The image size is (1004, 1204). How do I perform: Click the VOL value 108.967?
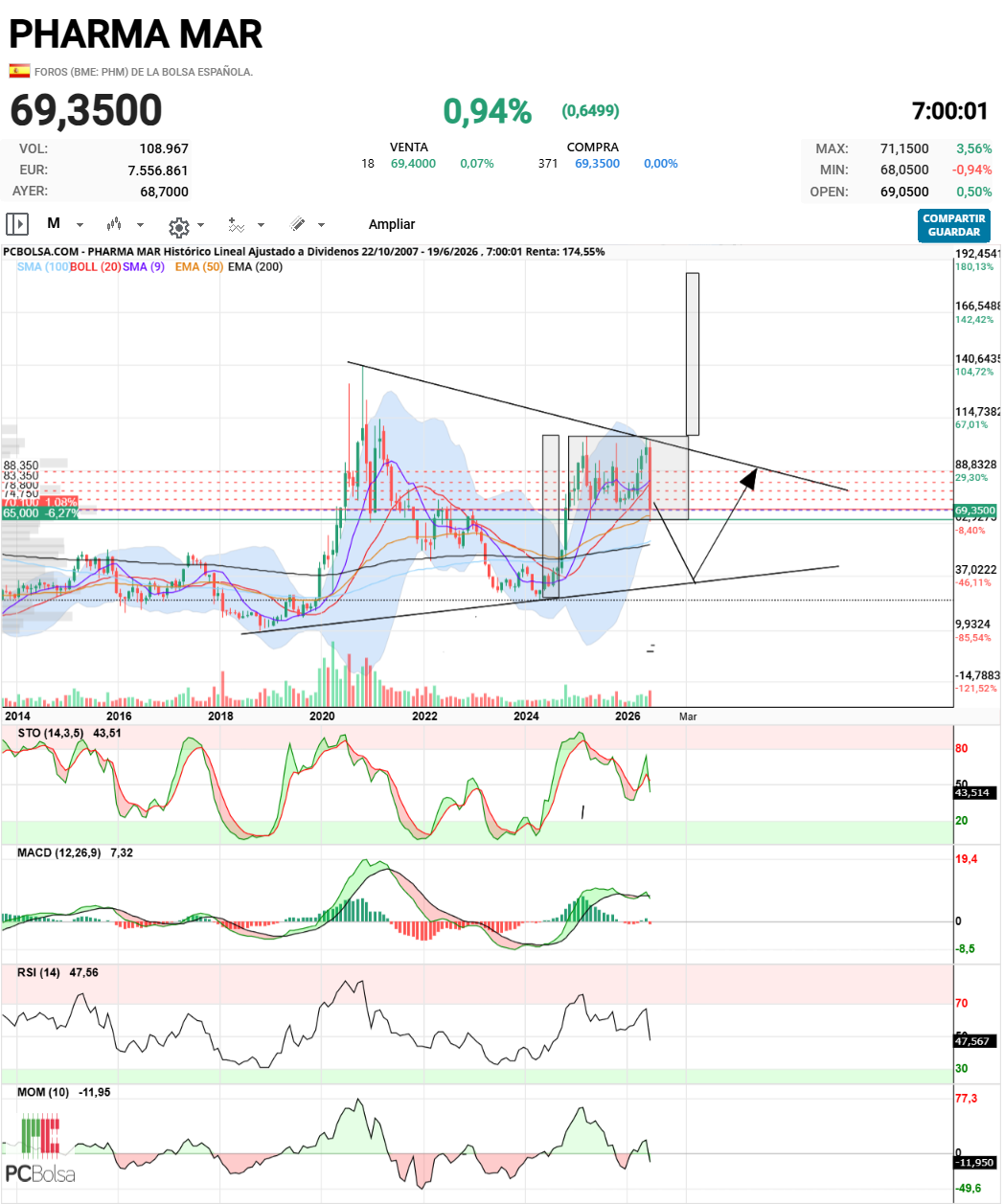(x=164, y=148)
